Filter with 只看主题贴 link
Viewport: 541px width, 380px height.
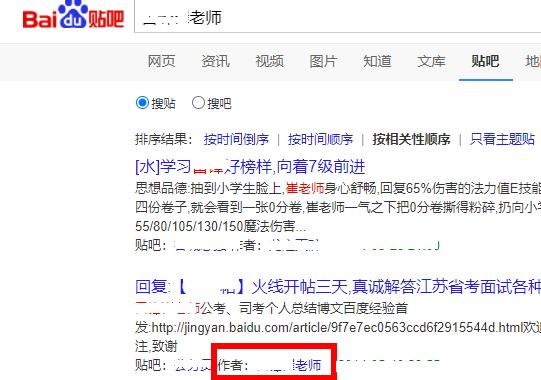coord(502,139)
